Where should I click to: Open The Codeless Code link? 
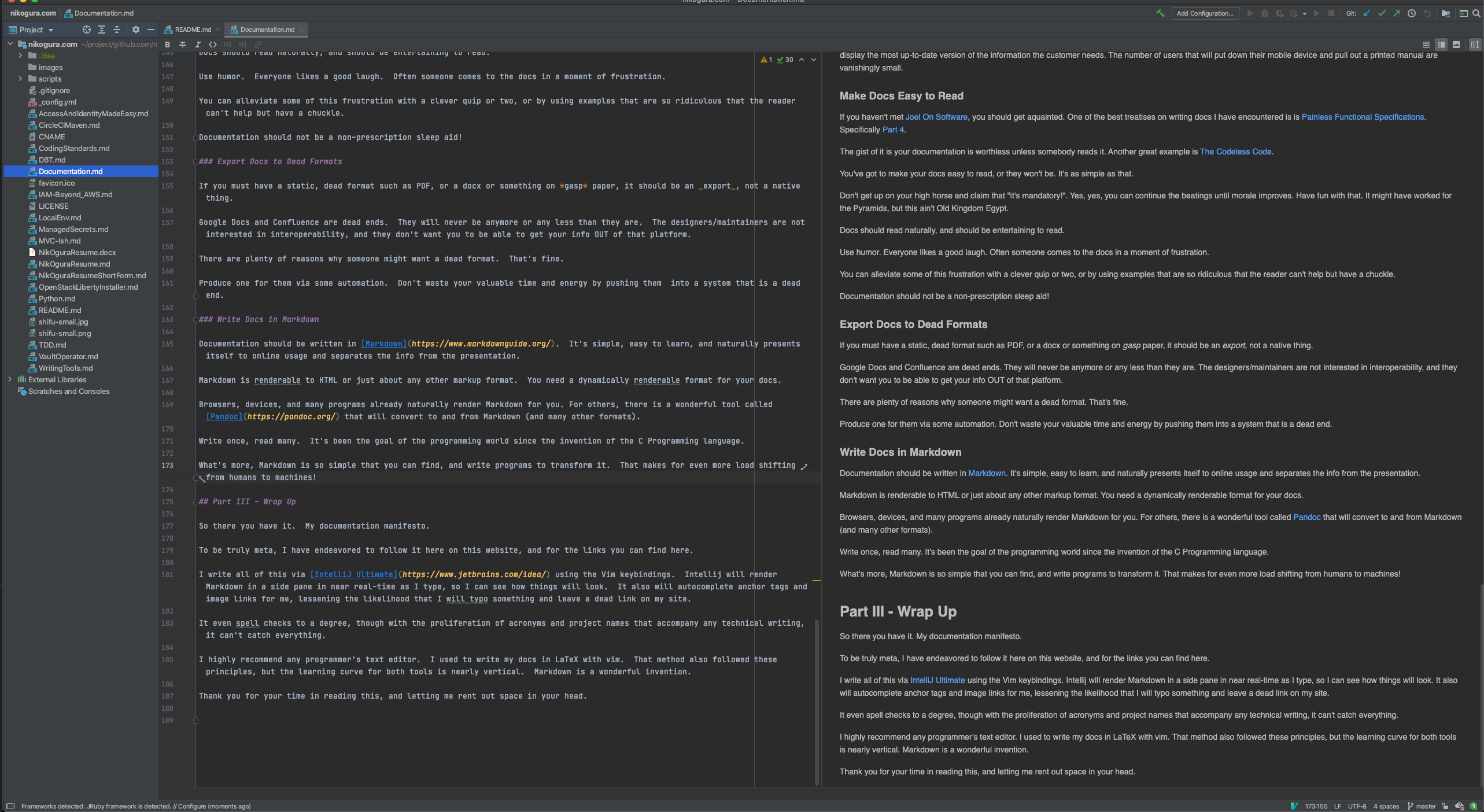coord(1235,152)
